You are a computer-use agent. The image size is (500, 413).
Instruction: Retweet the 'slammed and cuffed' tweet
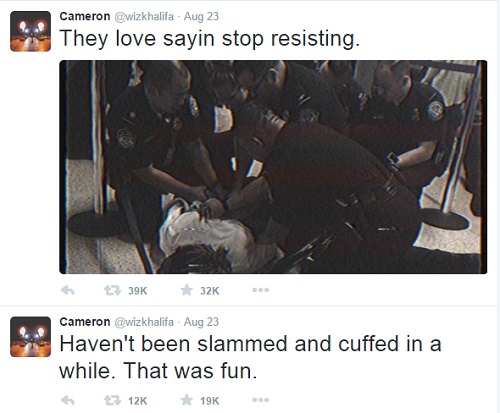[112, 400]
